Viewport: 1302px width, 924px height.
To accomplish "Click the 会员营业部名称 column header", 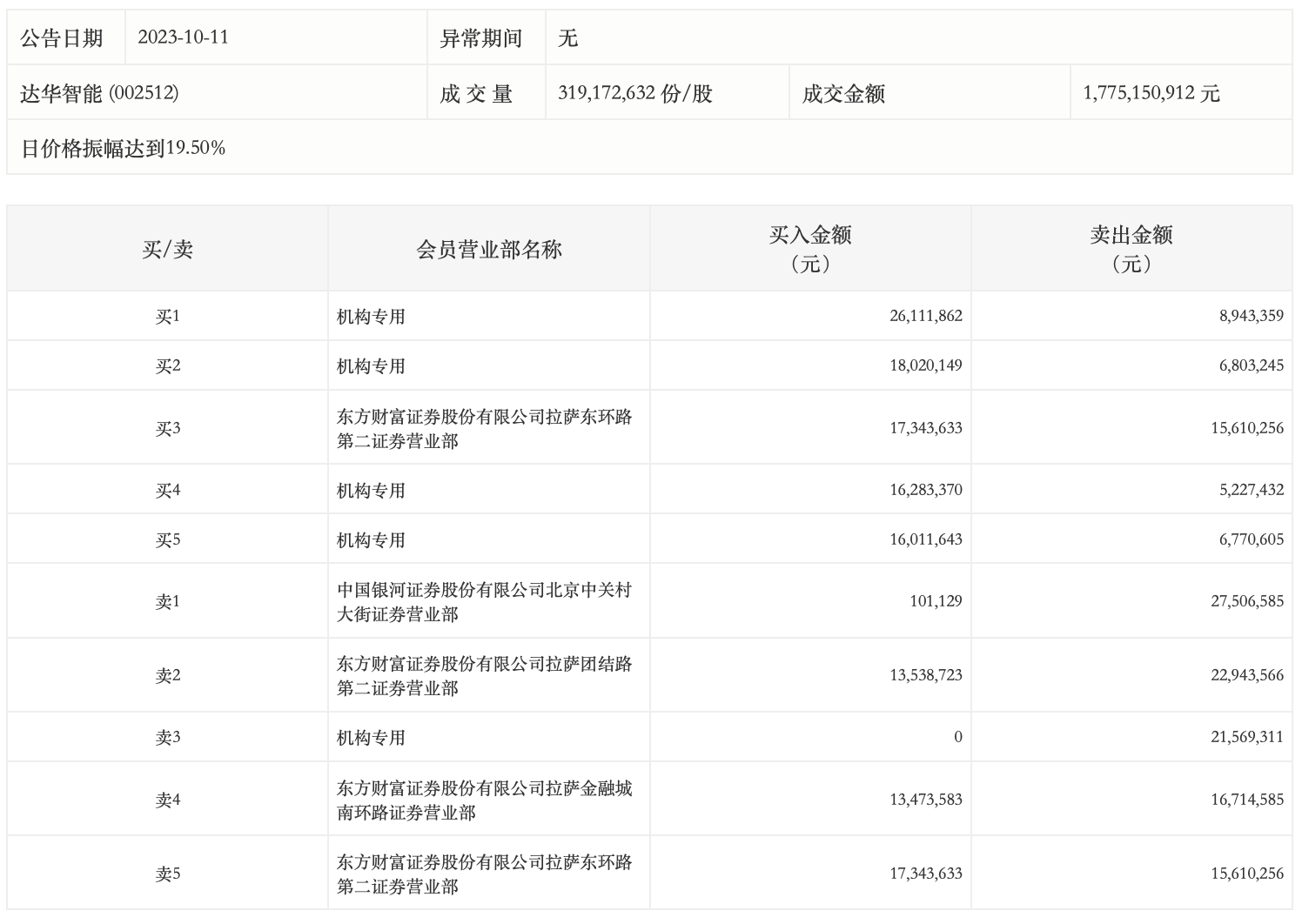I will click(489, 250).
